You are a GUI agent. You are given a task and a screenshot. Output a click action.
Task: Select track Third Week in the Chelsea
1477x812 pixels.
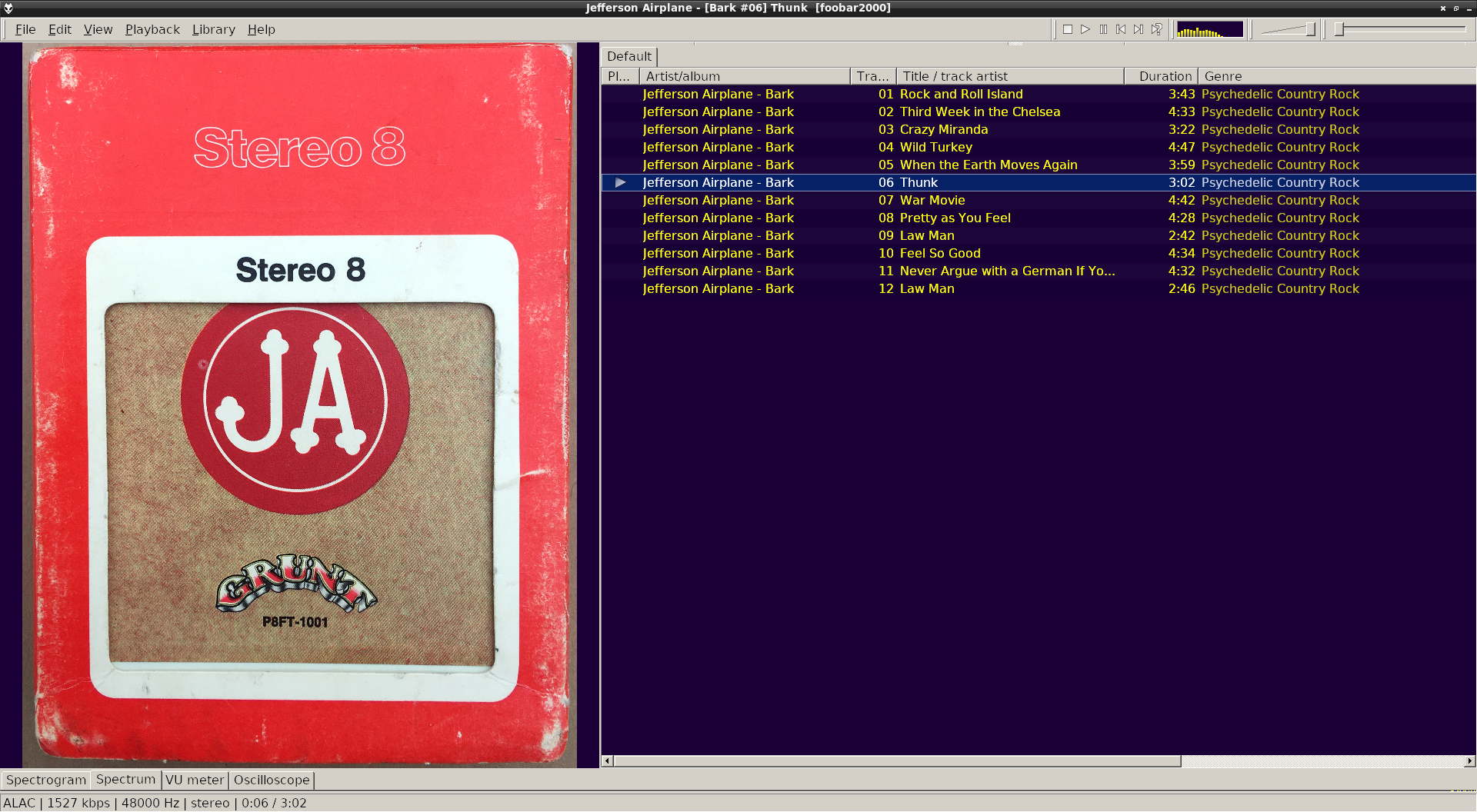[1039, 111]
